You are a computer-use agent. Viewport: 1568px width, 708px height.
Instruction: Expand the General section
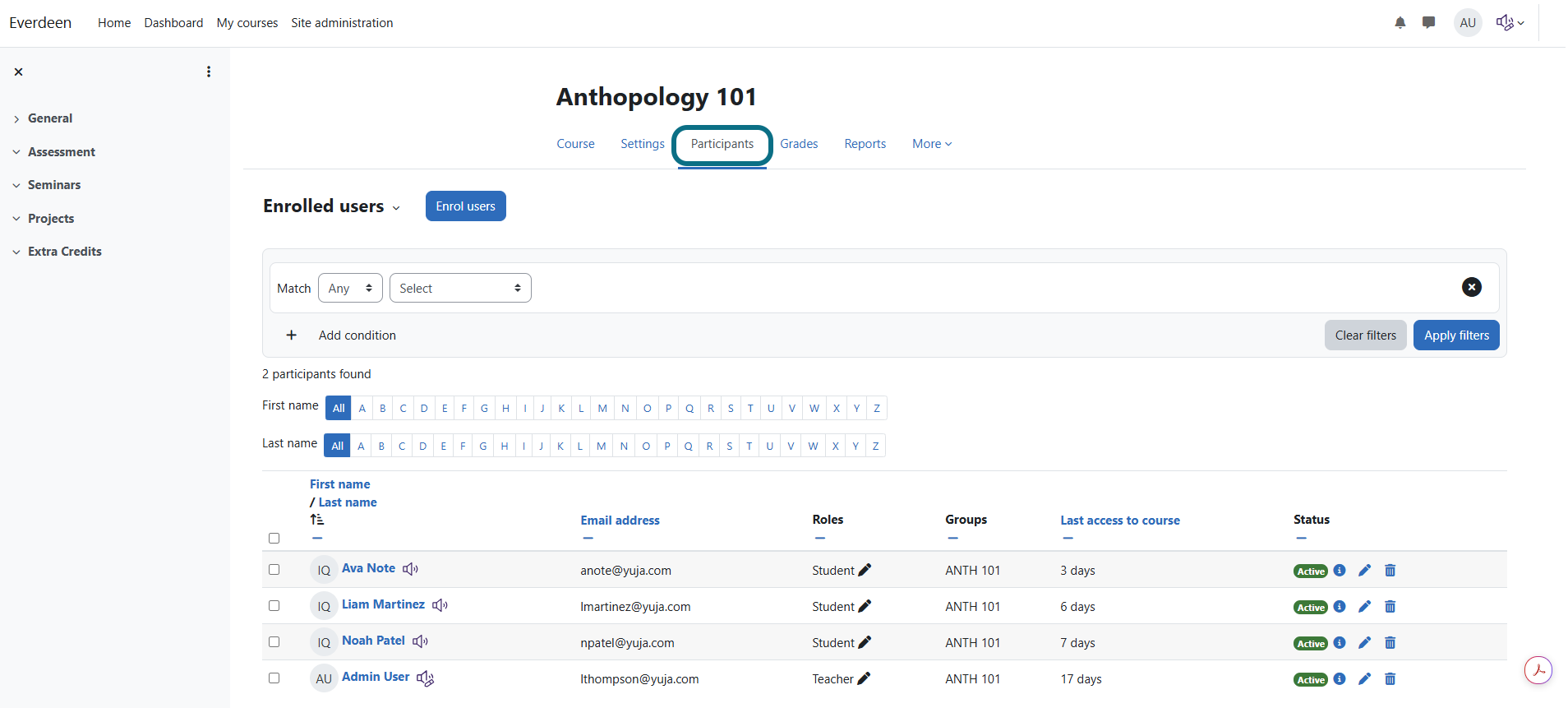(x=16, y=119)
